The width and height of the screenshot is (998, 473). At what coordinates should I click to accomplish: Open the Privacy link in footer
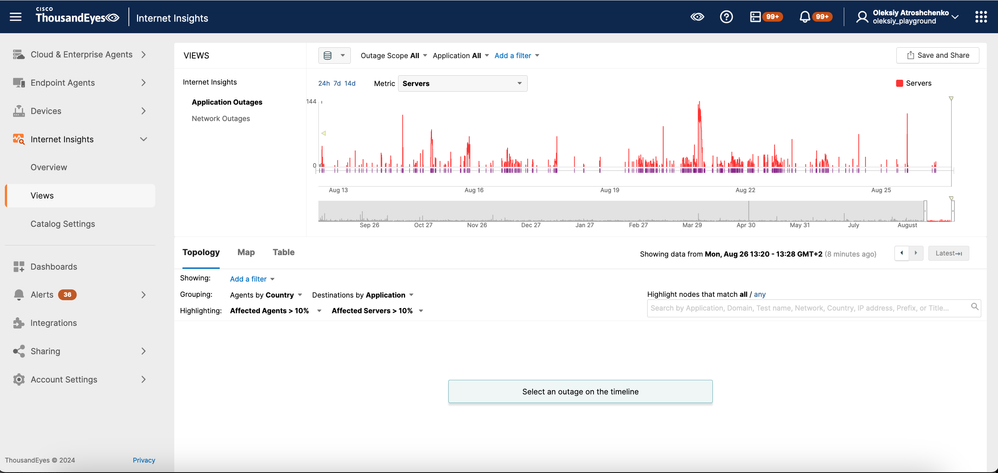[144, 460]
